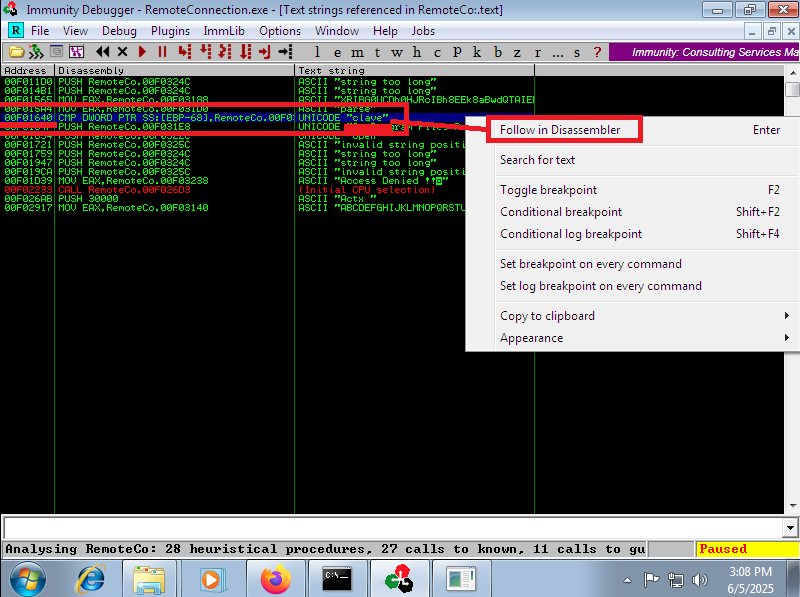Click the Disassembly column header
The image size is (800, 597).
pos(174,70)
